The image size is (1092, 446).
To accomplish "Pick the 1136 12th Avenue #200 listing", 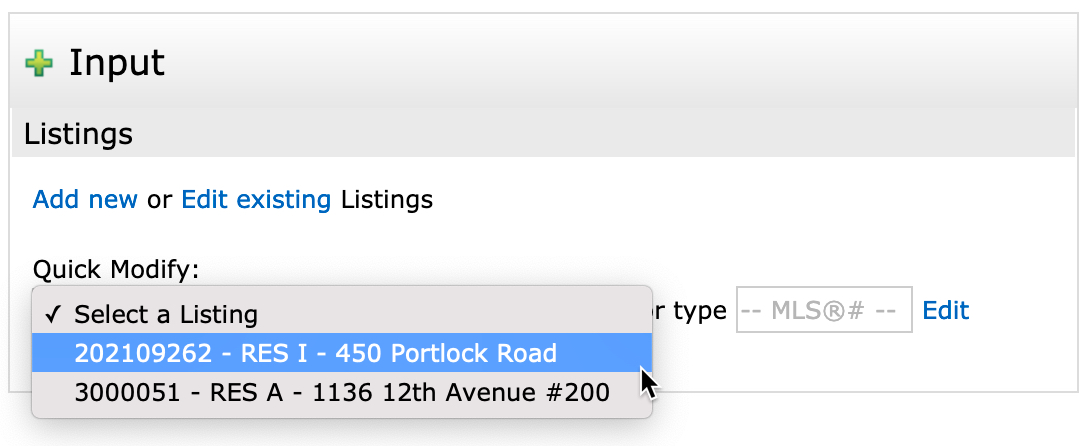I will pyautogui.click(x=341, y=393).
